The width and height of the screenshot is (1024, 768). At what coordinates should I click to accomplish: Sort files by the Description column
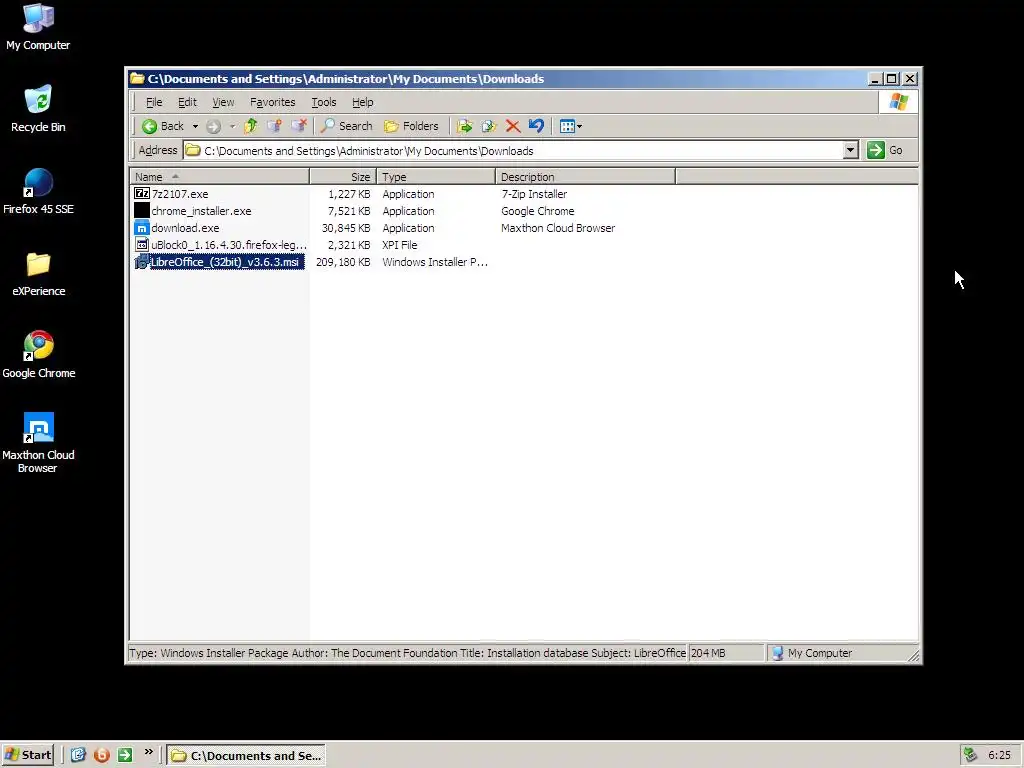click(585, 176)
